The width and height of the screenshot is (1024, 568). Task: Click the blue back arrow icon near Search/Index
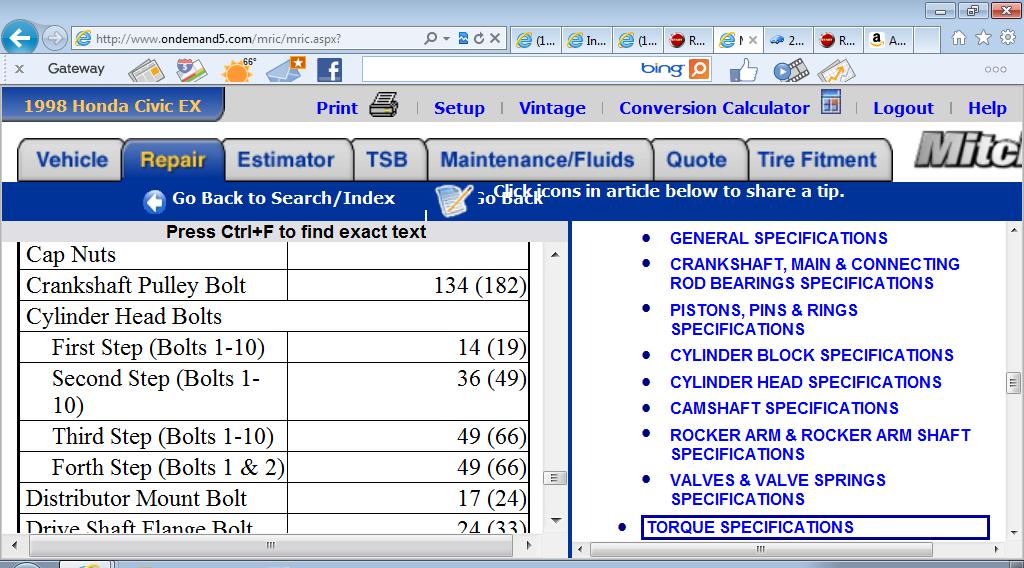click(x=154, y=200)
